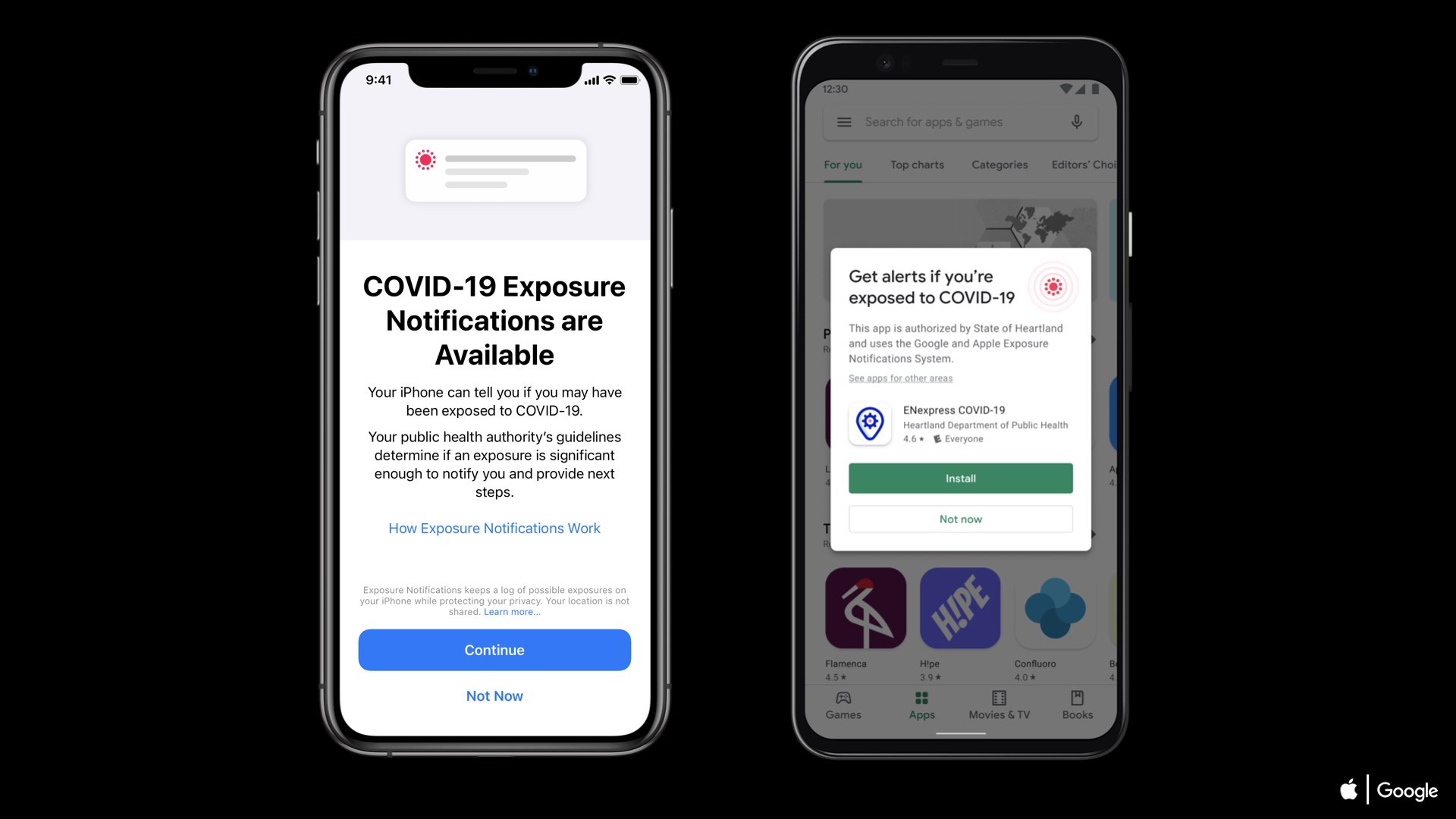Click the Confluoro app icon
The width and height of the screenshot is (1456, 819).
click(x=1055, y=608)
